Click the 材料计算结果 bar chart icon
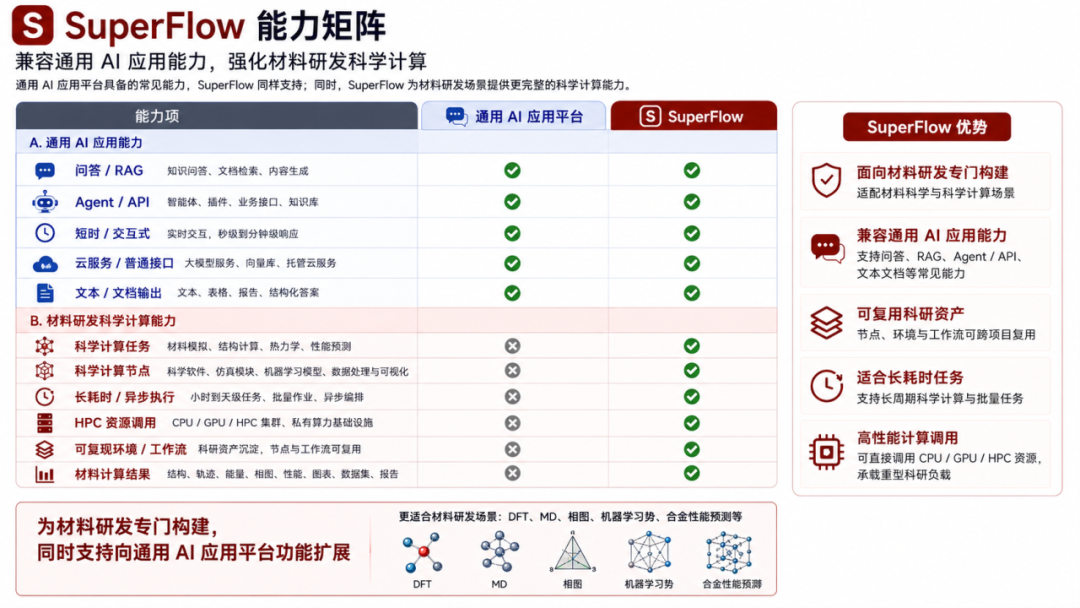 pyautogui.click(x=45, y=474)
